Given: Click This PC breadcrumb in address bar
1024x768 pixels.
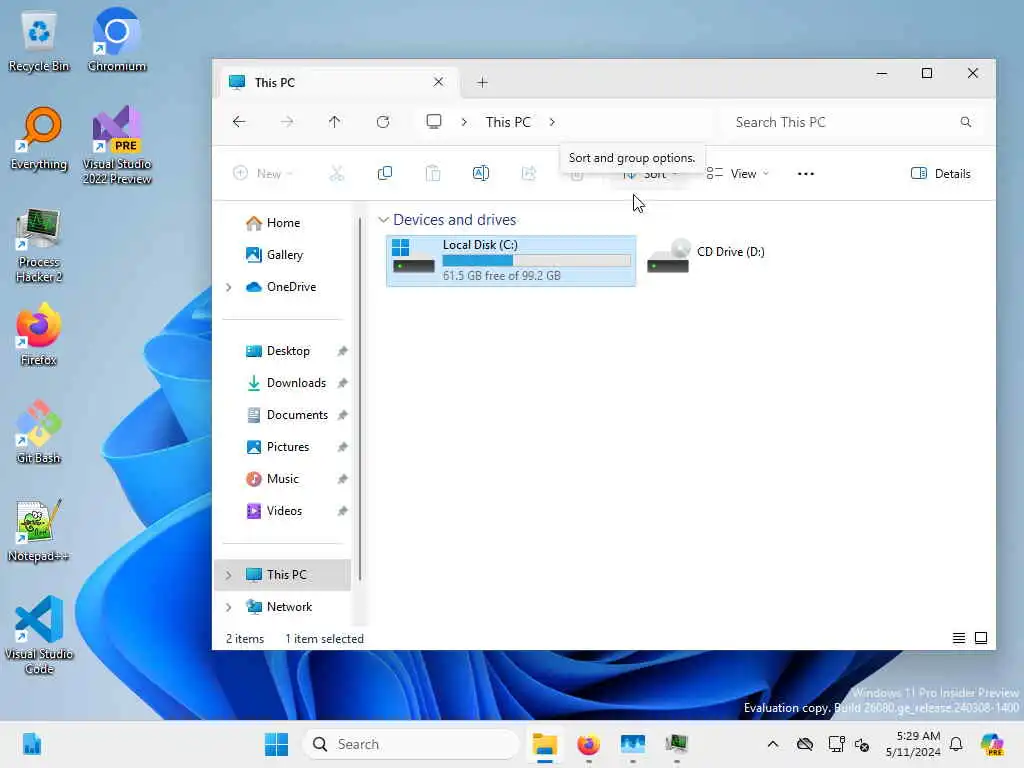Looking at the screenshot, I should [x=508, y=122].
